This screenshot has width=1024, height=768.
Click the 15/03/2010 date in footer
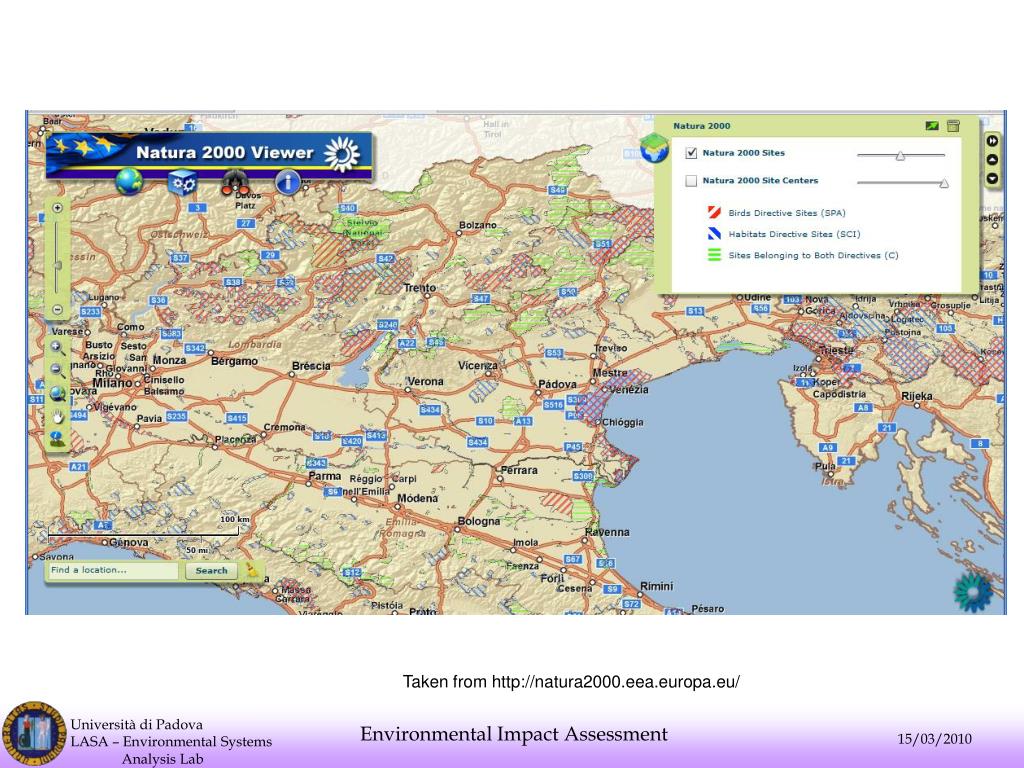[934, 739]
